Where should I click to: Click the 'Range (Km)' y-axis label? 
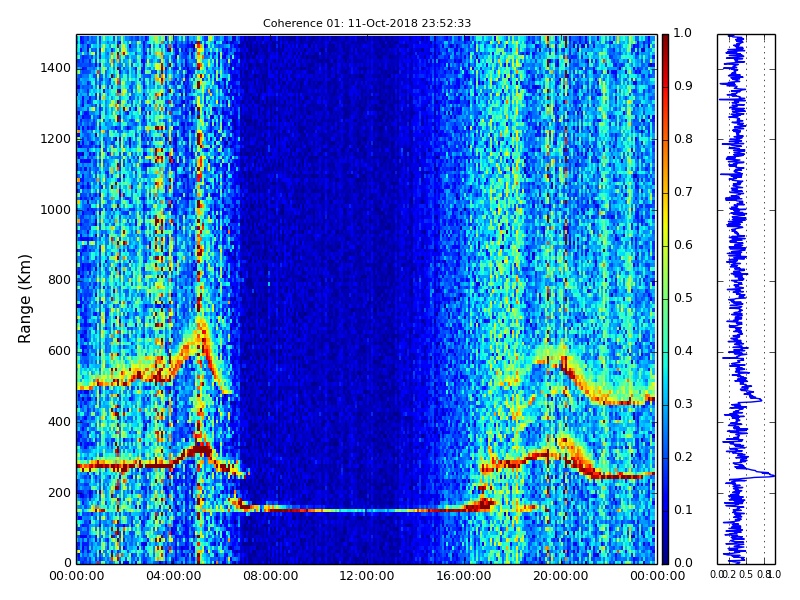click(24, 299)
